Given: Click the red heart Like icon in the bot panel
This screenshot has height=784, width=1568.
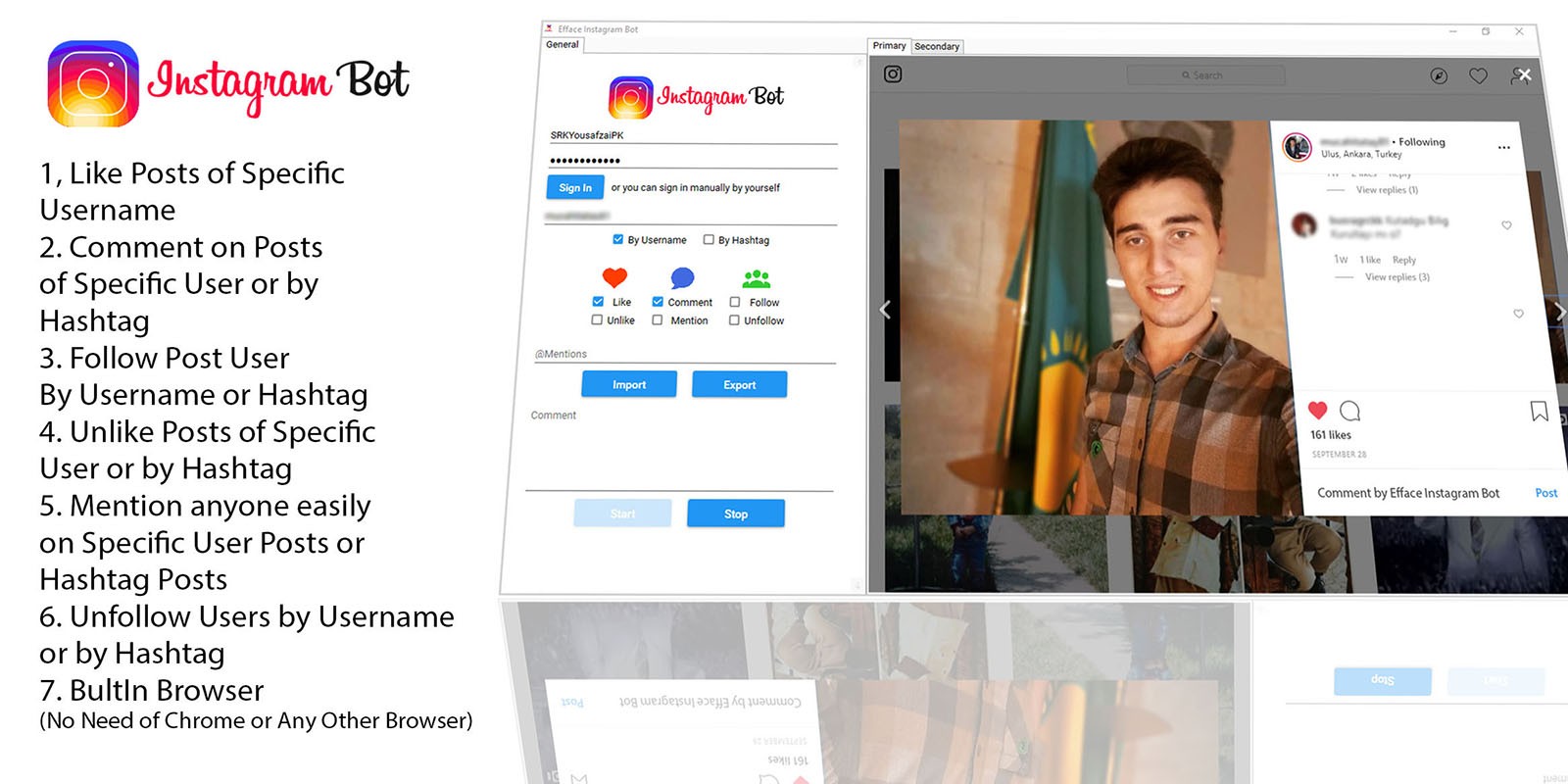Looking at the screenshot, I should coord(614,278).
